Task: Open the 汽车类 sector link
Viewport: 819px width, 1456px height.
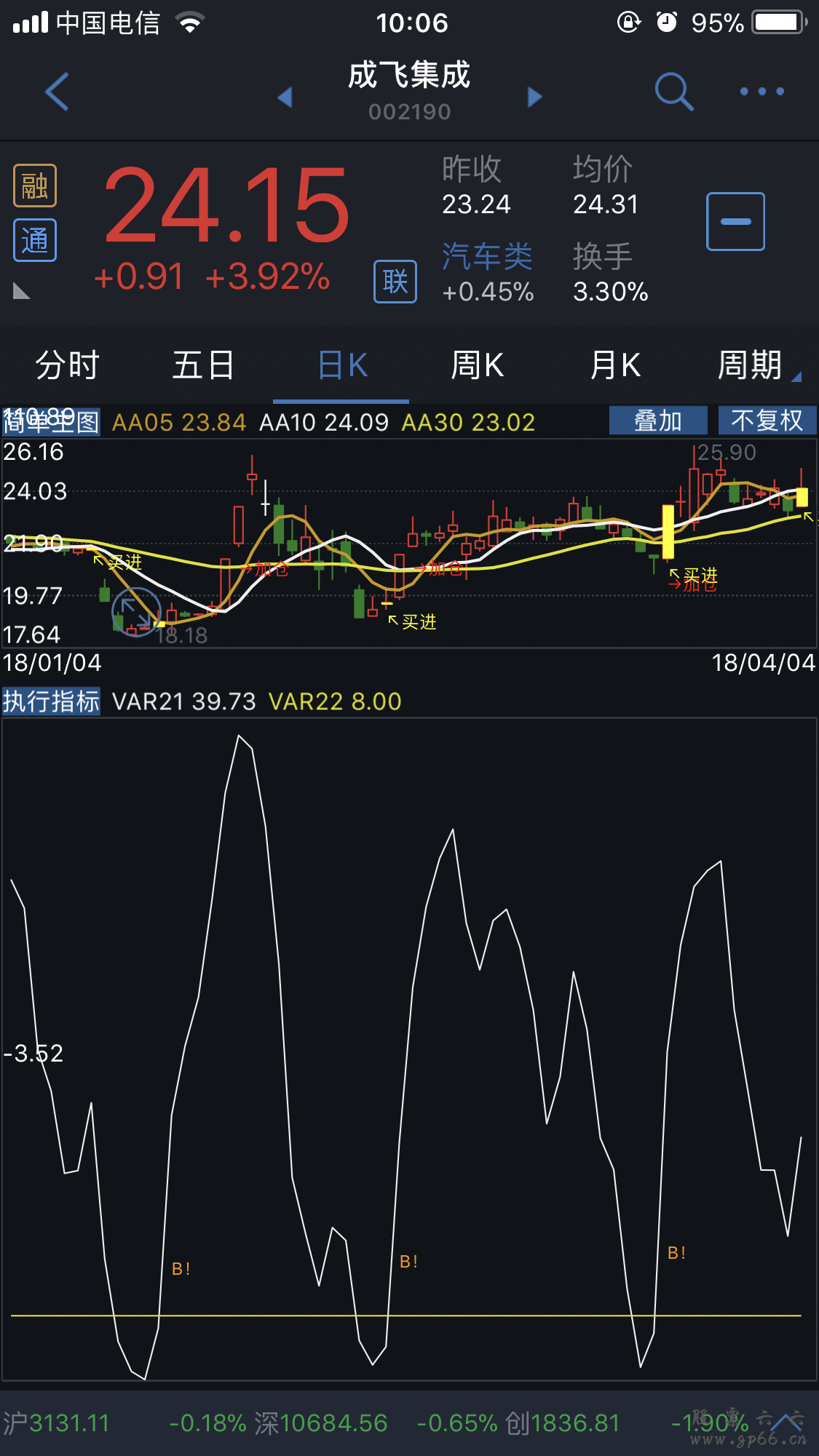Action: 487,257
